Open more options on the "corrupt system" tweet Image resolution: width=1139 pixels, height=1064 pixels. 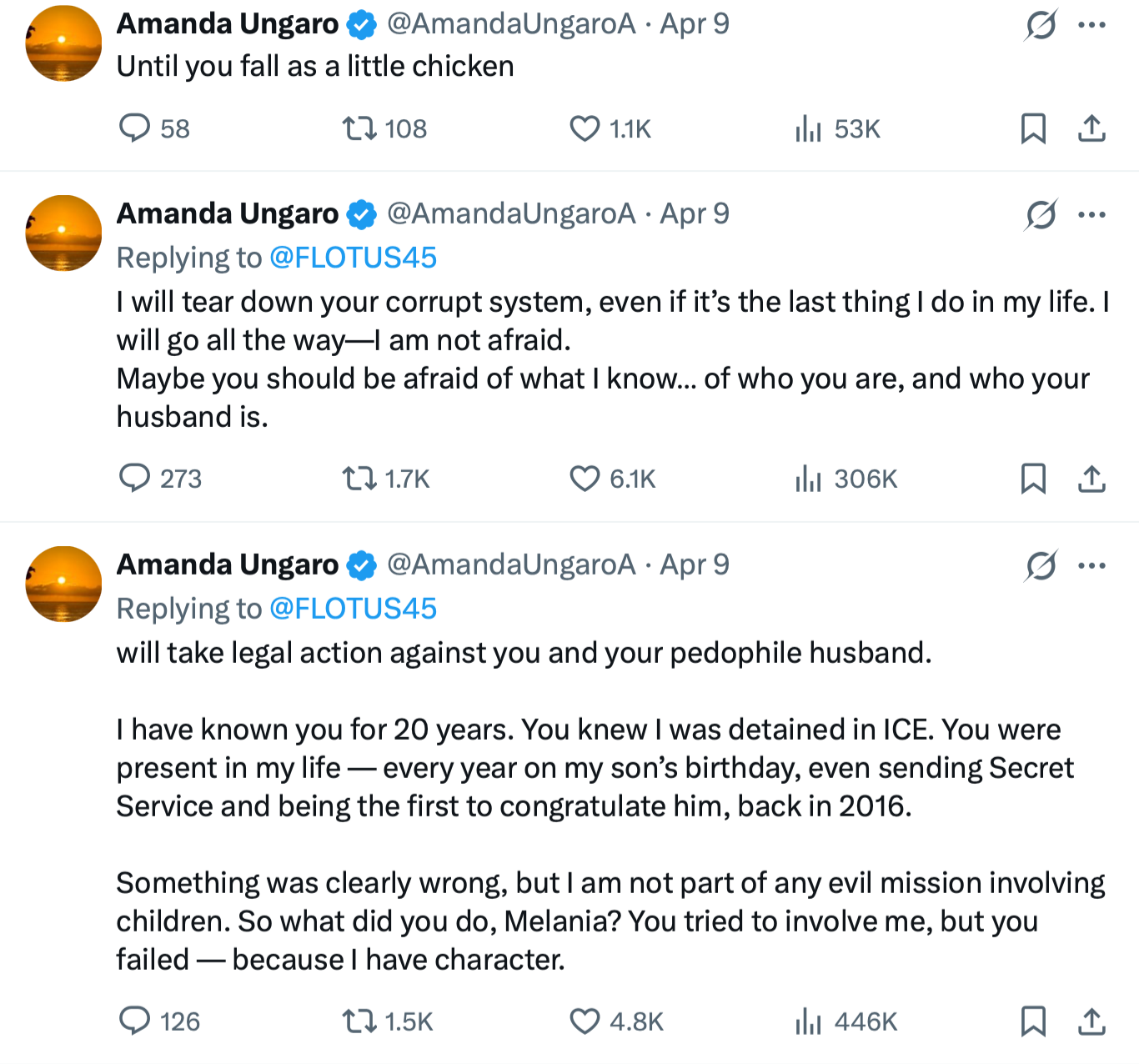1091,215
